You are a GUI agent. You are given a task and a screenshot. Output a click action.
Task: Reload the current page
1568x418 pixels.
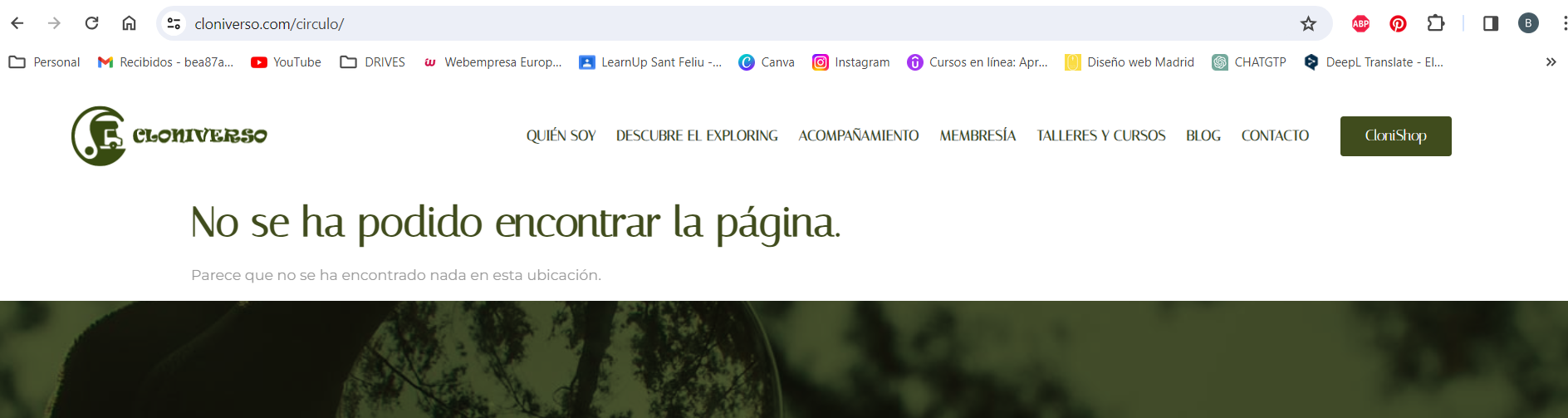tap(92, 23)
